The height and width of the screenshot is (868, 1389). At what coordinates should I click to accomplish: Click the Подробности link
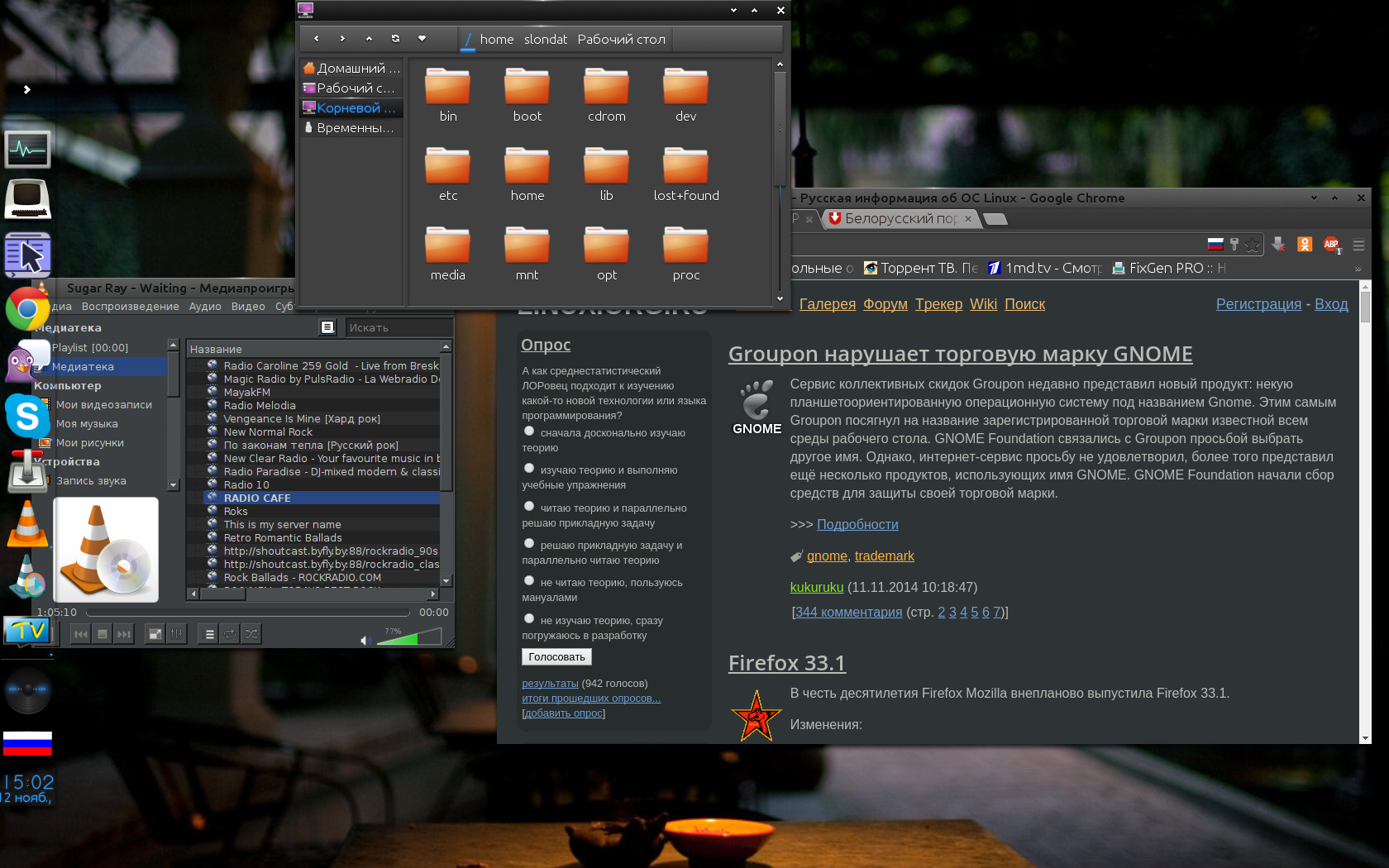click(857, 524)
